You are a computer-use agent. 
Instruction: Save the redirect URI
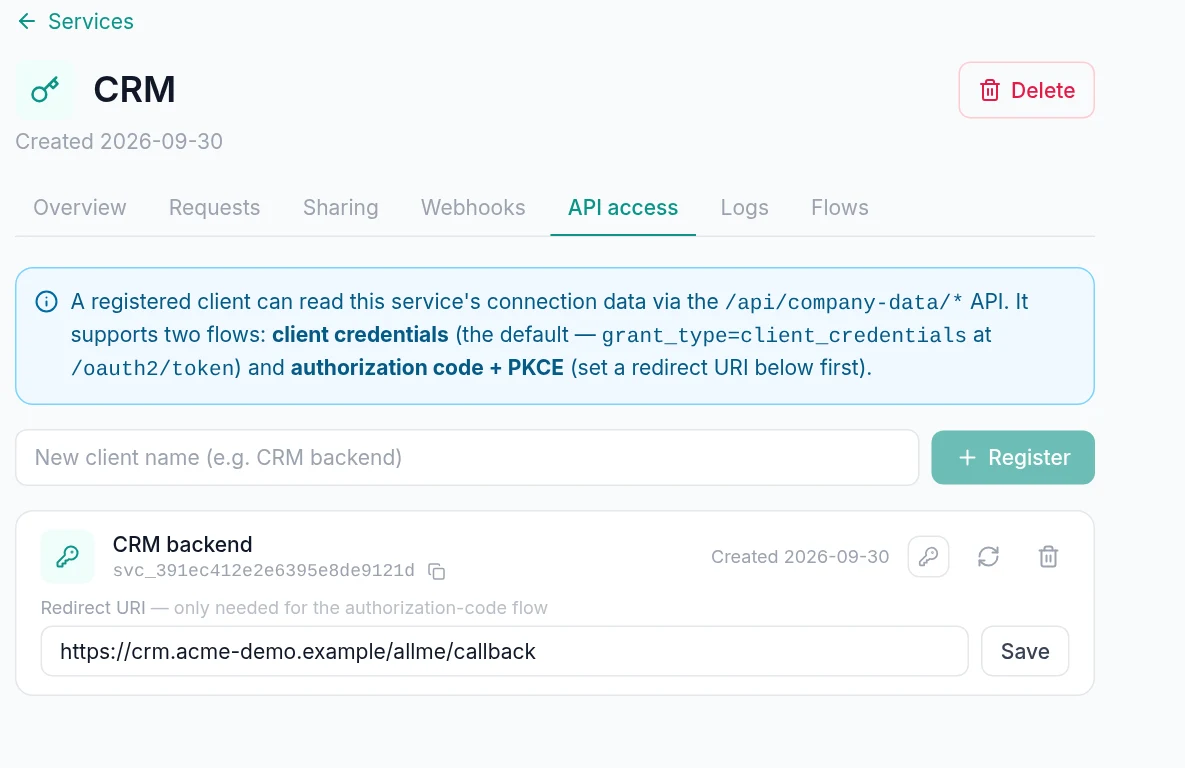tap(1025, 651)
